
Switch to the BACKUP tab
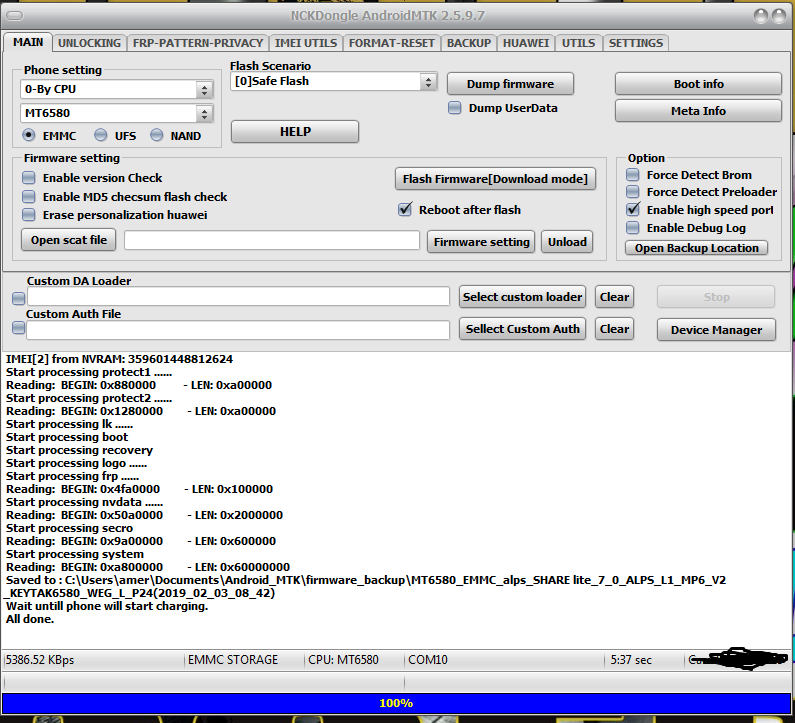[x=469, y=43]
